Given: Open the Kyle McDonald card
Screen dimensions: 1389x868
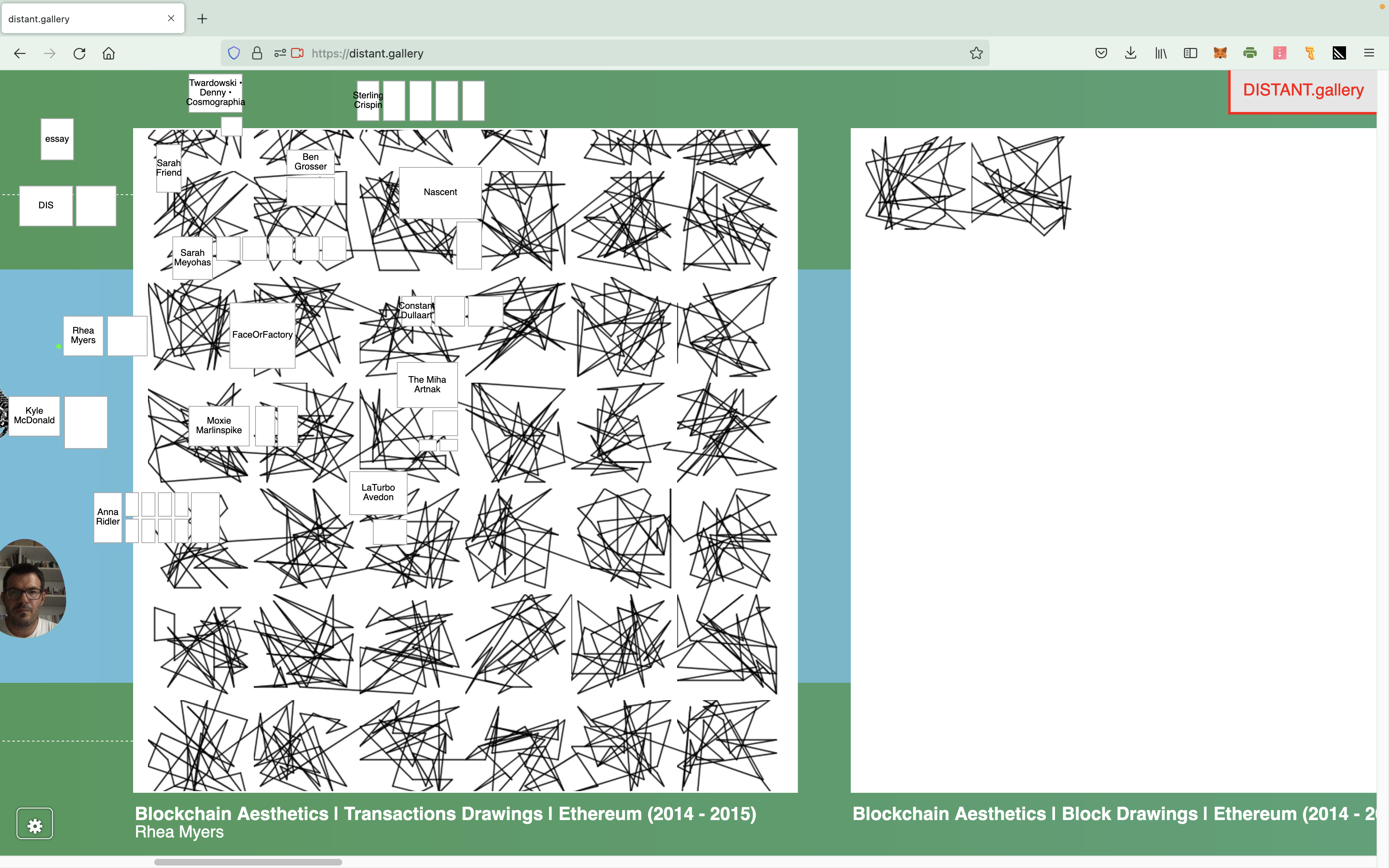Looking at the screenshot, I should tap(34, 416).
